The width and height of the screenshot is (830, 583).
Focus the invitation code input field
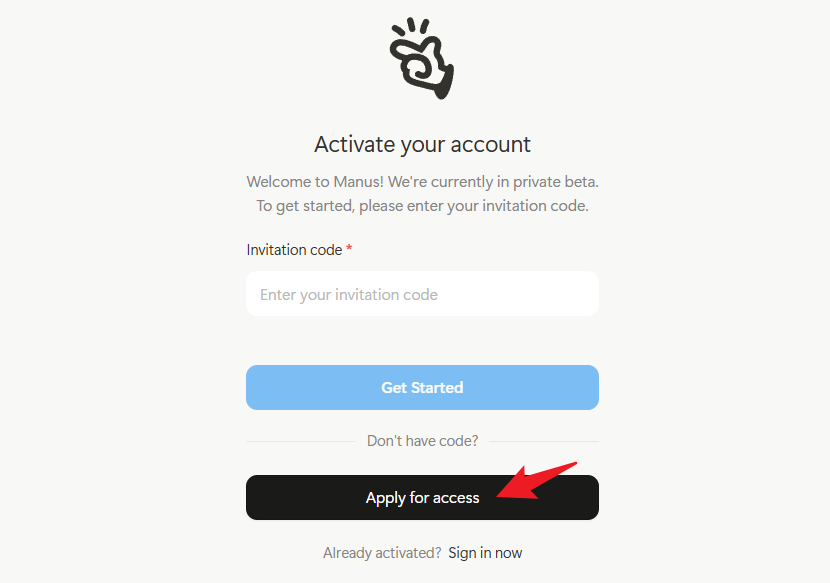(x=422, y=294)
